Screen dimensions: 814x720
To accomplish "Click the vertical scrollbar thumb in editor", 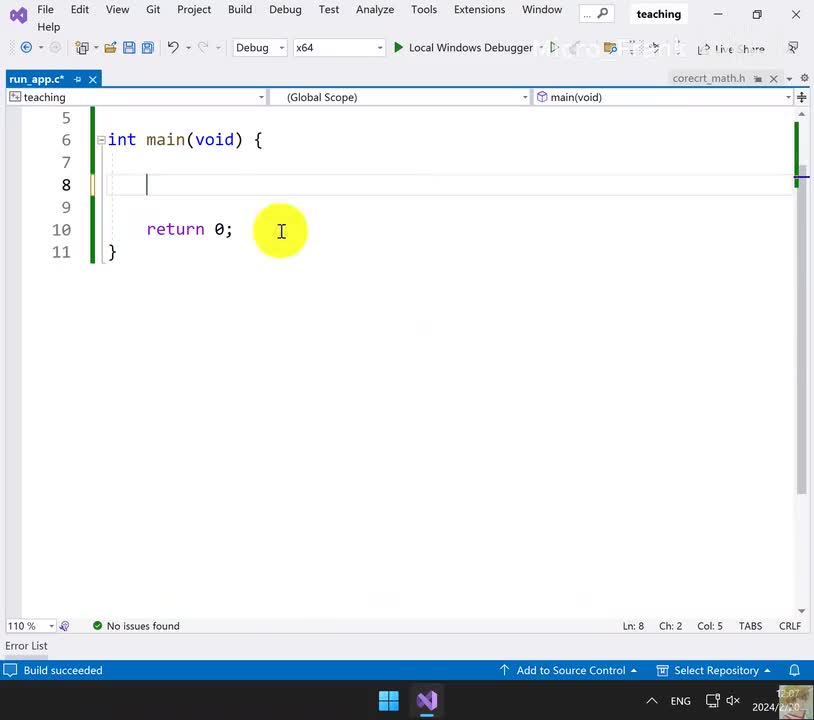I will point(802,329).
